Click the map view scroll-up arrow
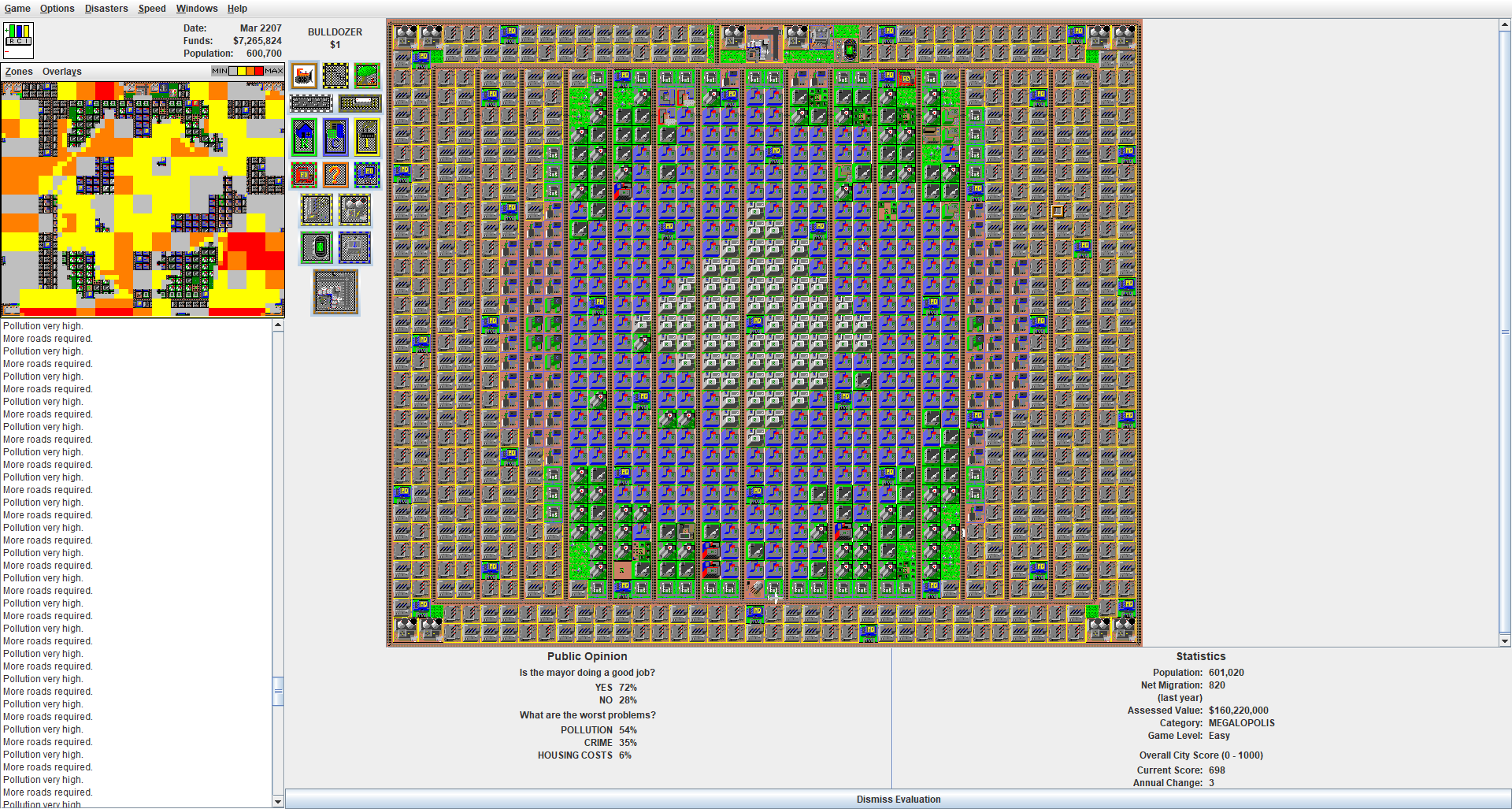1512x809 pixels. coord(1505,25)
